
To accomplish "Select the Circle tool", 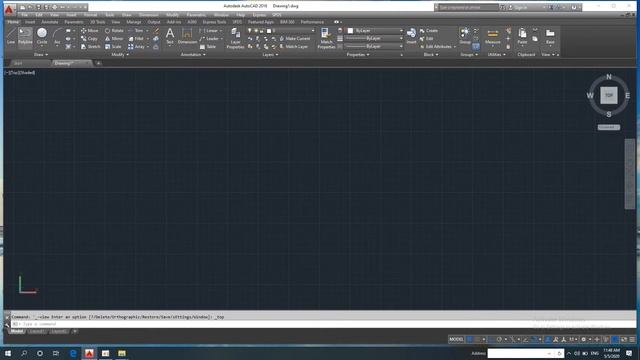I will click(x=42, y=36).
